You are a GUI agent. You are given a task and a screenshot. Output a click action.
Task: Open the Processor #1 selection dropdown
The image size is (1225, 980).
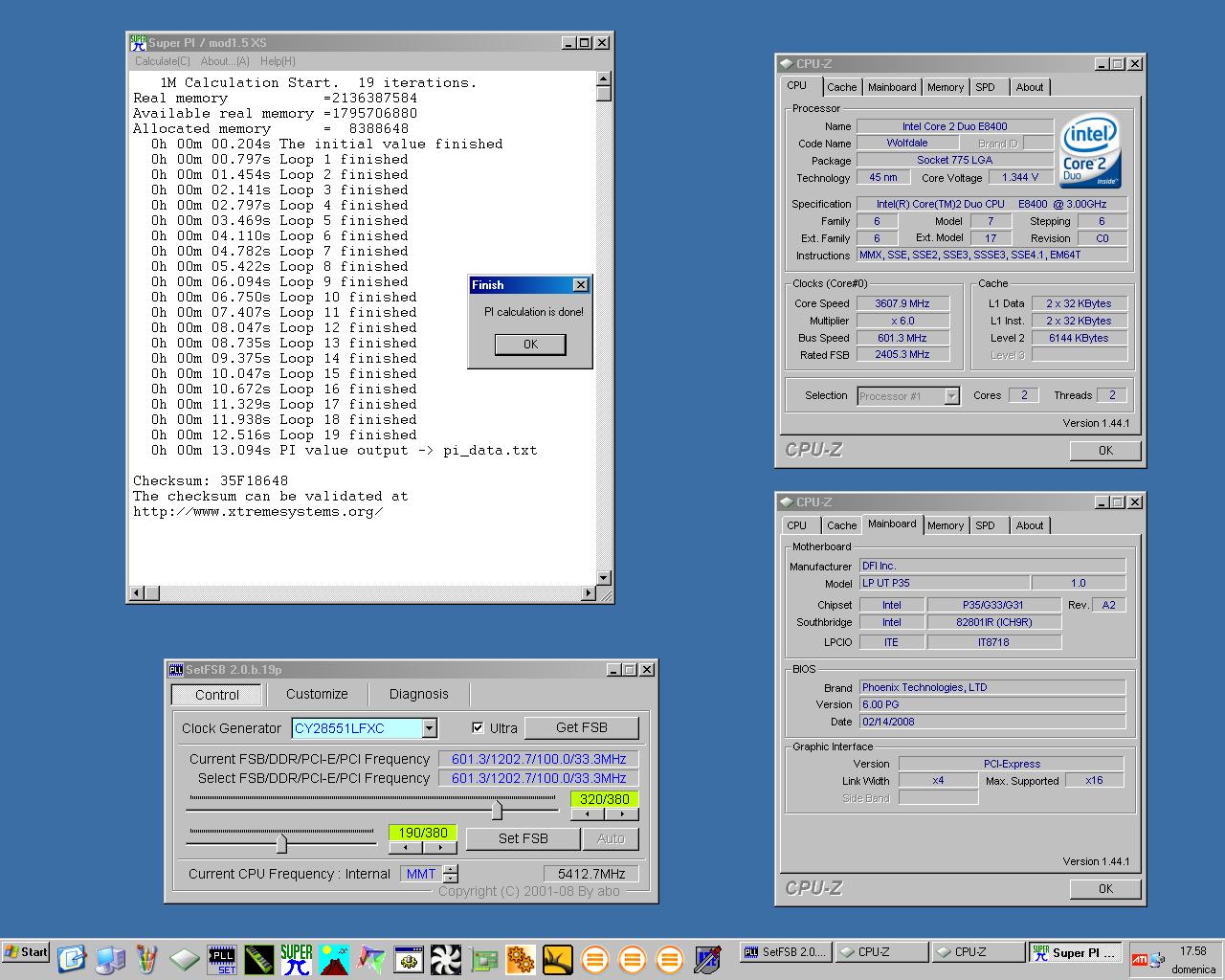[951, 396]
